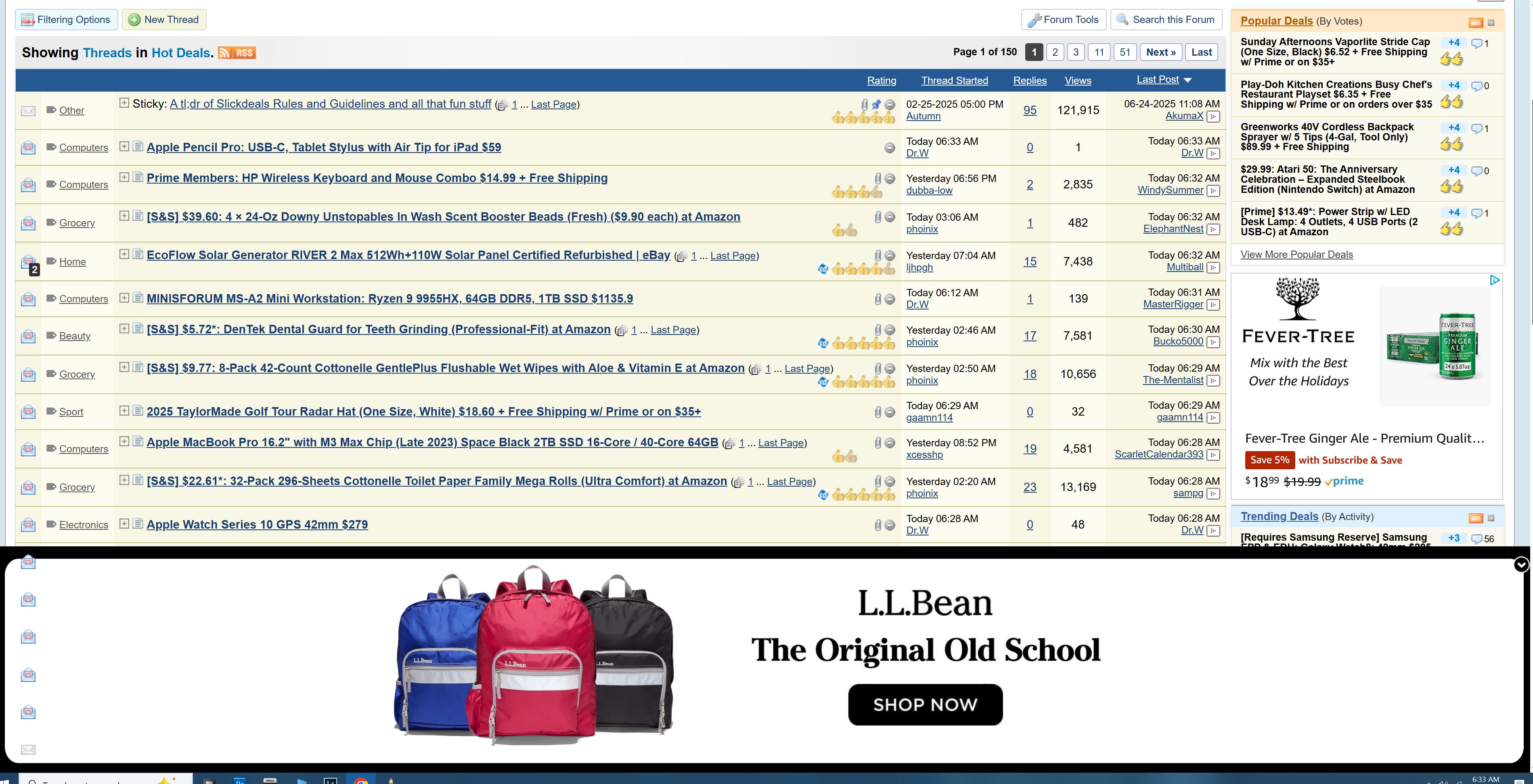Open user profile phoinix on DenTek row
1533x784 pixels.
pos(922,342)
